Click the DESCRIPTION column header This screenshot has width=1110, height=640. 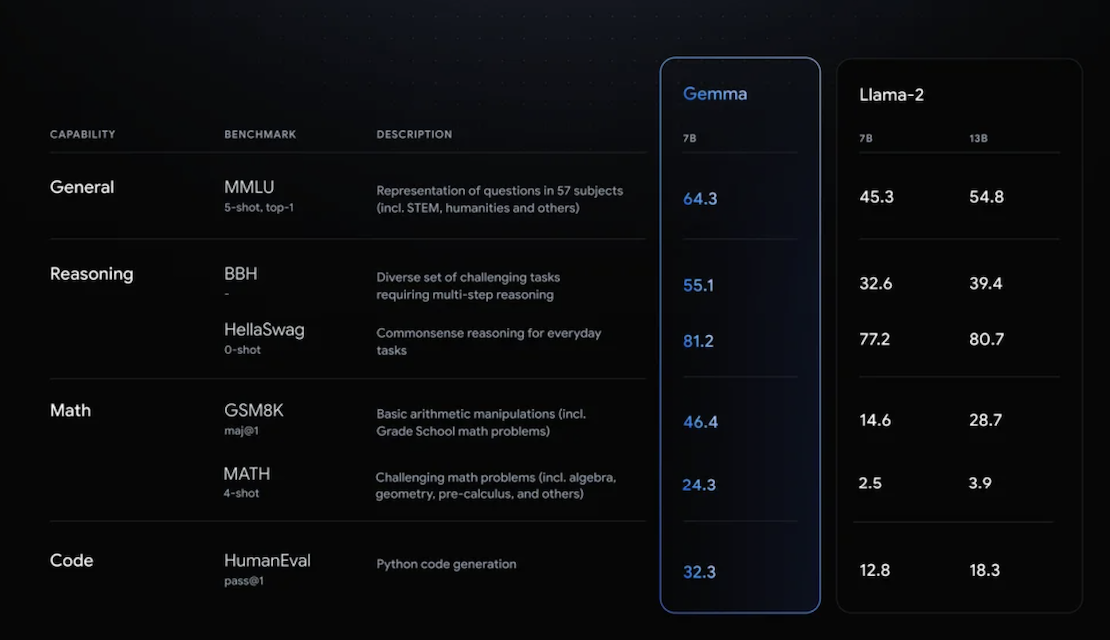[x=414, y=135]
